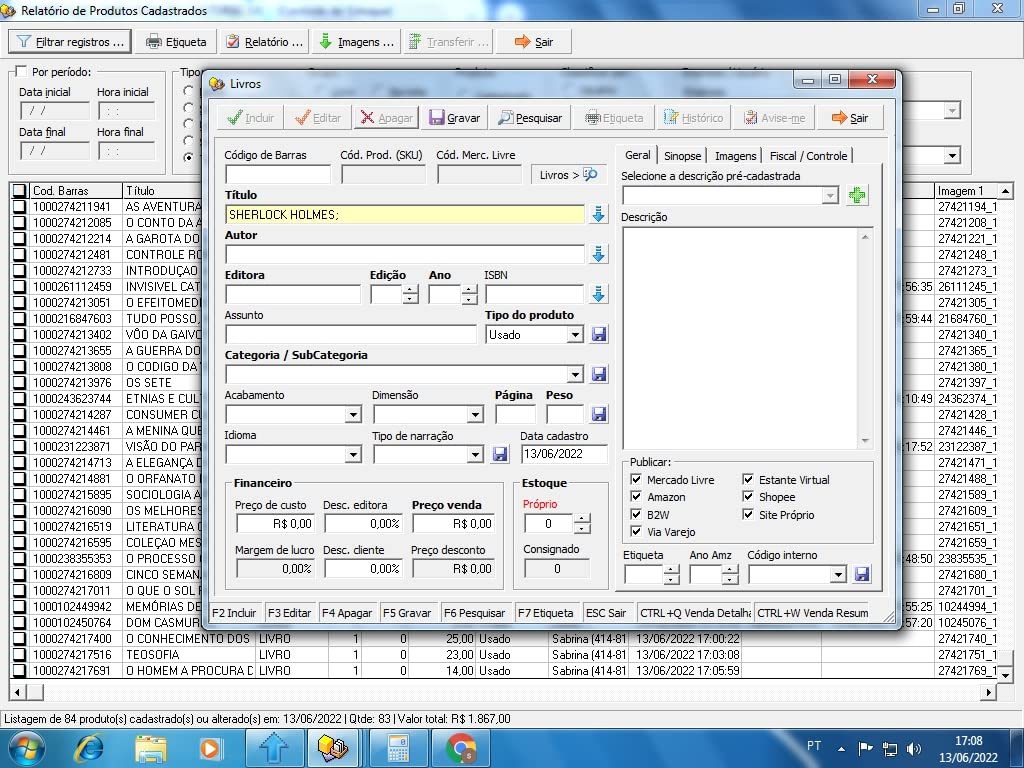Open the Acabamento dropdown
The width and height of the screenshot is (1024, 768).
(x=353, y=414)
